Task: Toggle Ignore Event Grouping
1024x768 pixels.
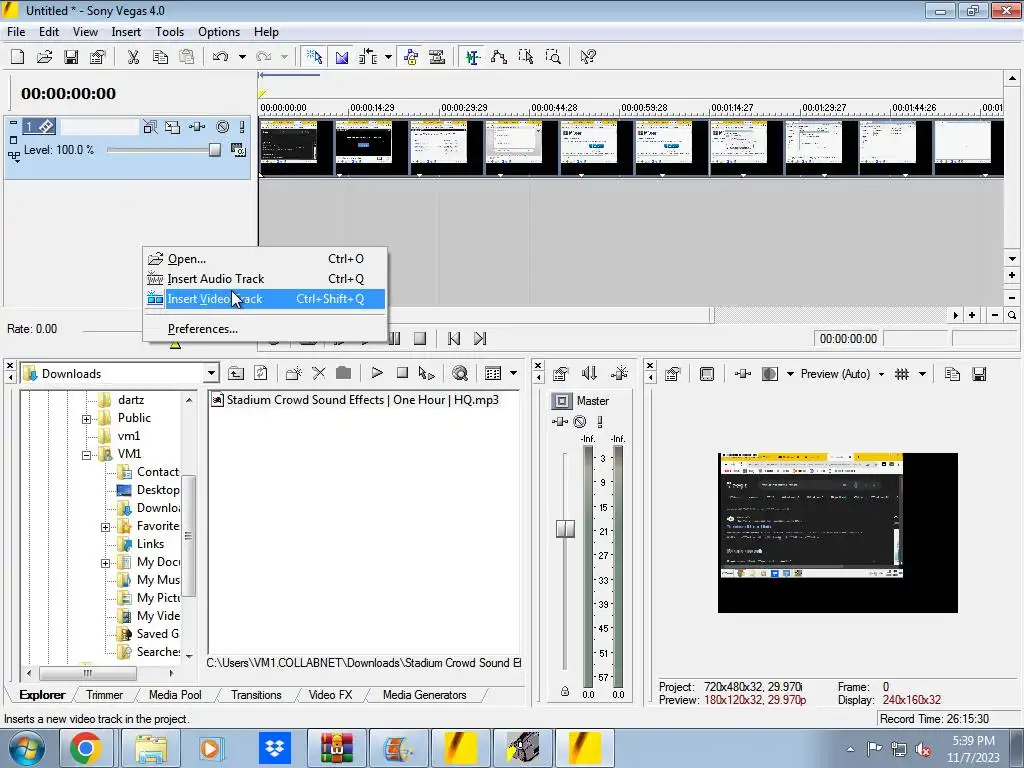Action: click(437, 57)
